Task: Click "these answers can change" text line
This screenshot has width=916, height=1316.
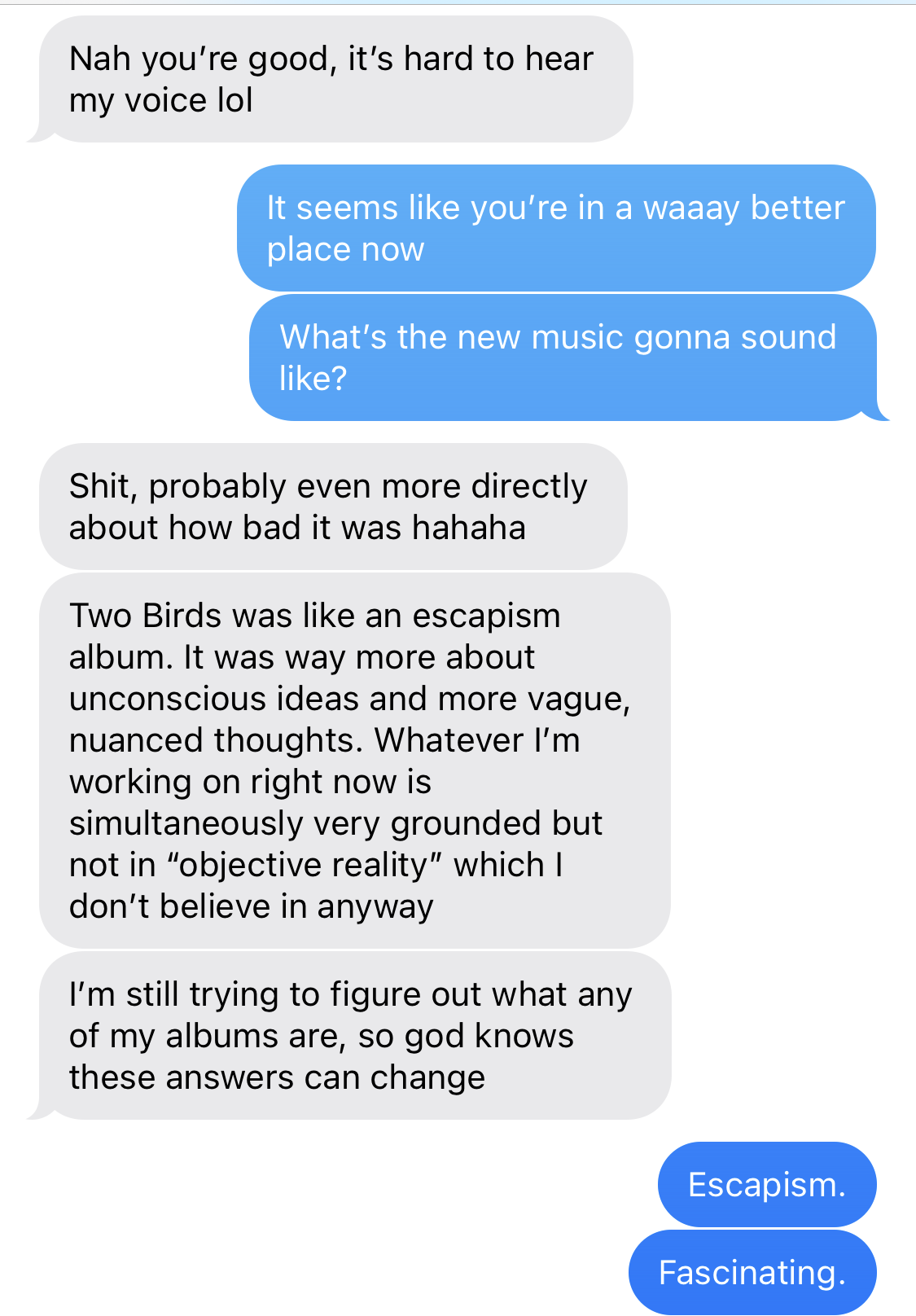Action: pos(278,1077)
